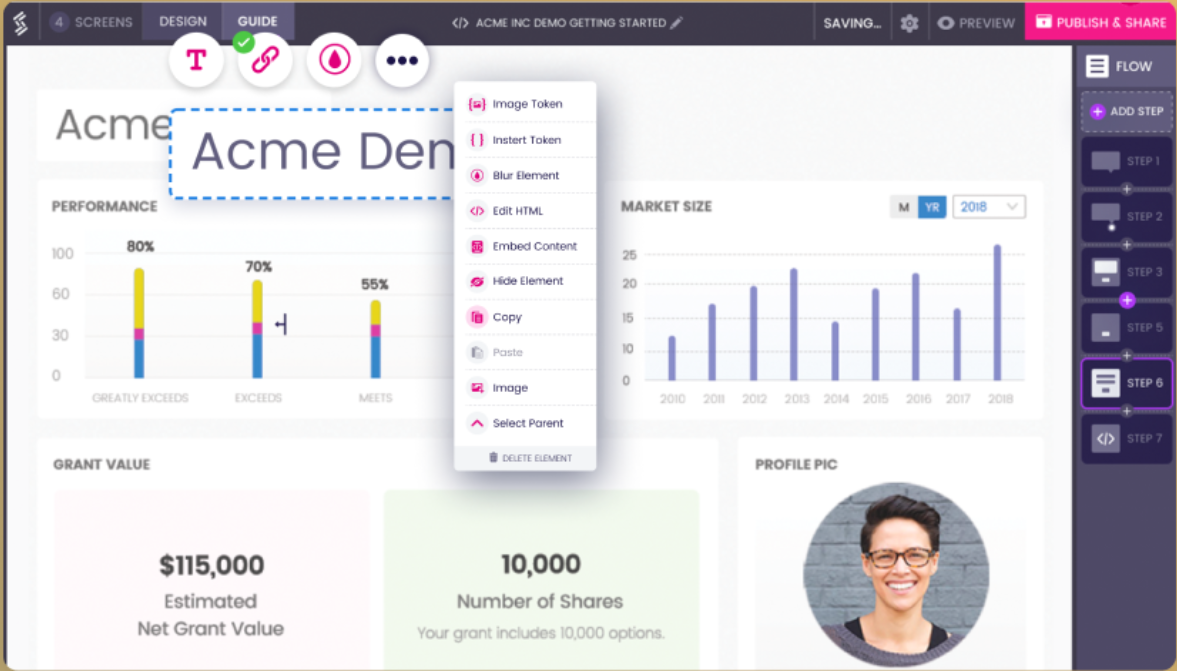Open the 2018 year dropdown
This screenshot has height=671, width=1177.
989,206
